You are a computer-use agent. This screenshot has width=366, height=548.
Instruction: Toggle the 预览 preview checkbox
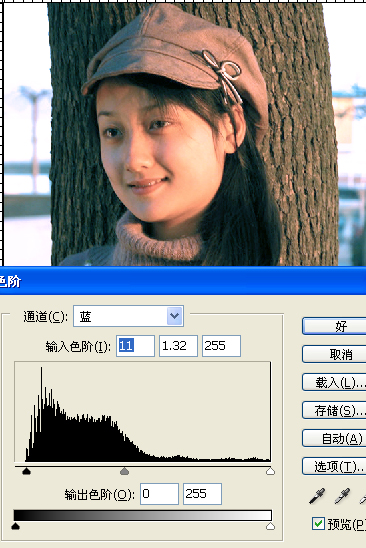tap(318, 524)
